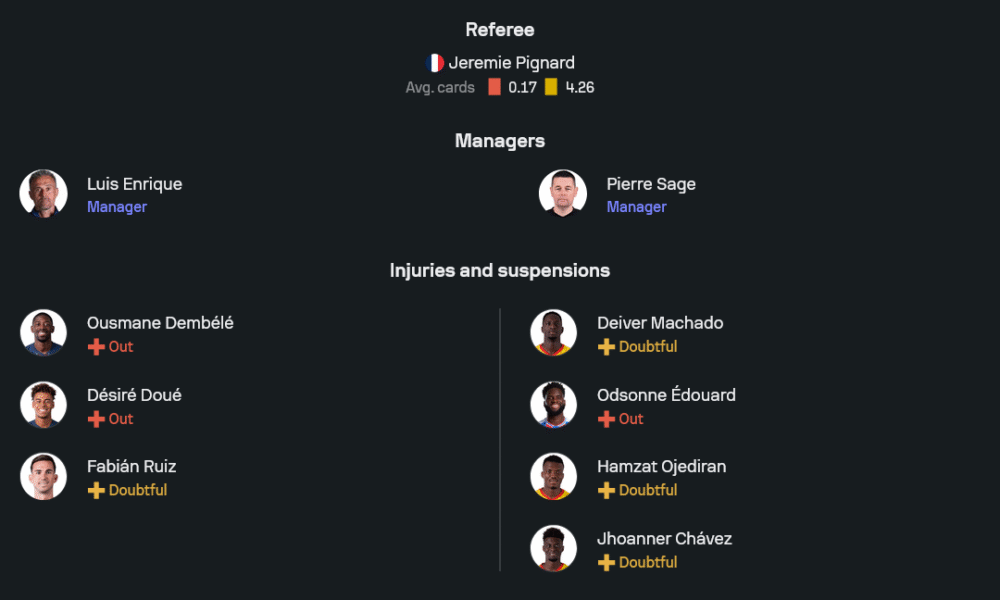Click the red injury cross under Ousmane Dembélé
The height and width of the screenshot is (600, 1000).
(x=96, y=347)
